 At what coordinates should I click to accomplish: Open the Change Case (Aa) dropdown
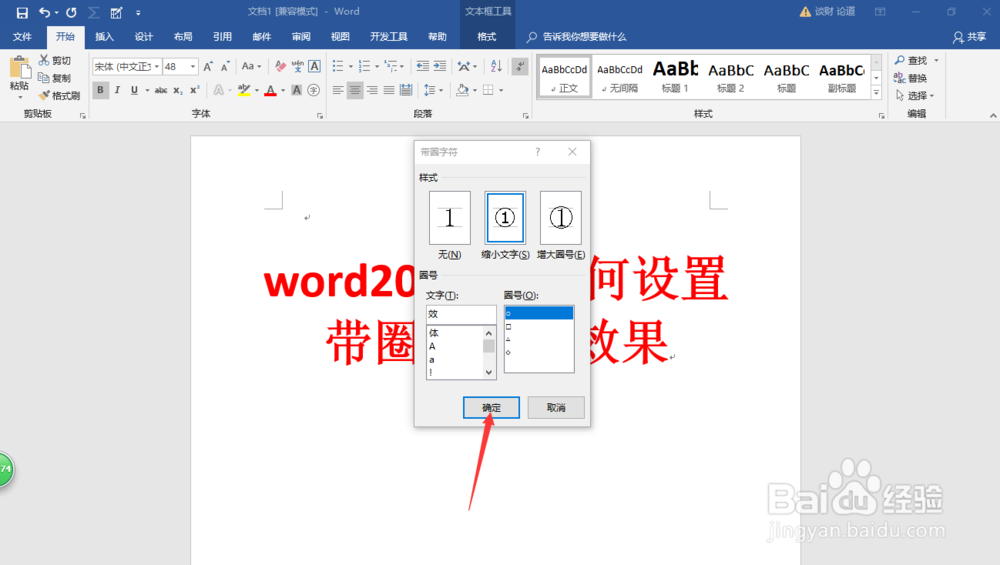[x=252, y=66]
